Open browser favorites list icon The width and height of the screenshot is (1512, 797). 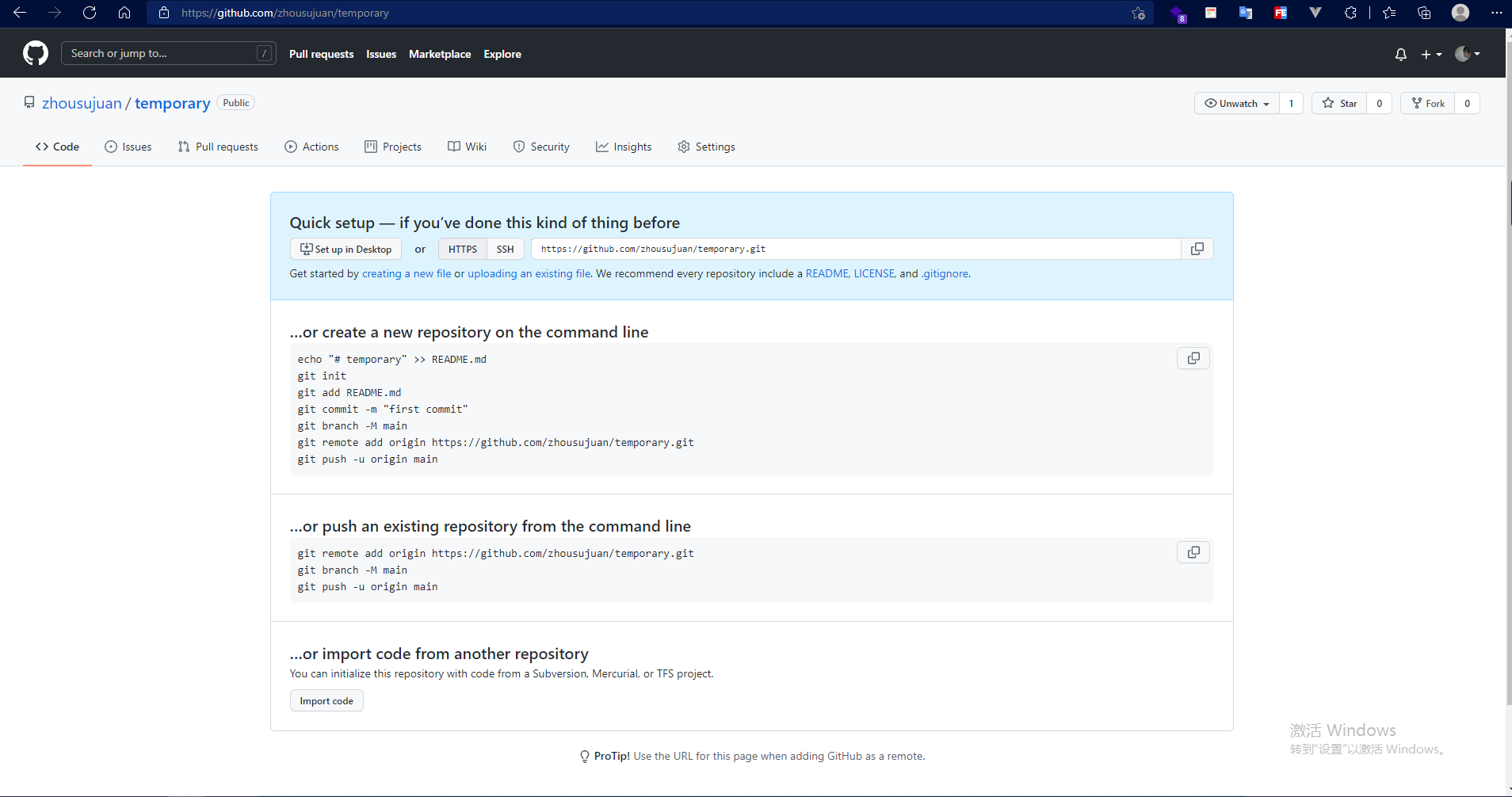click(x=1389, y=13)
